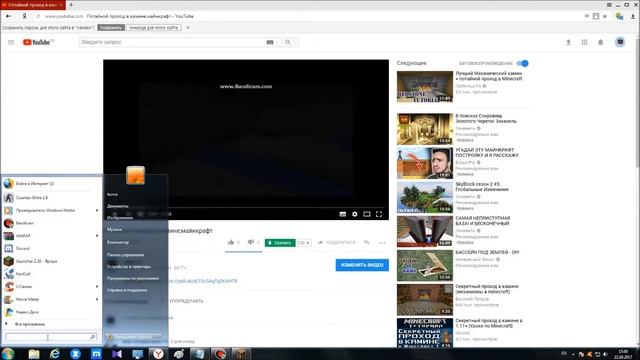Open the YouTube apps grid icon
The height and width of the screenshot is (360, 640).
tap(584, 42)
